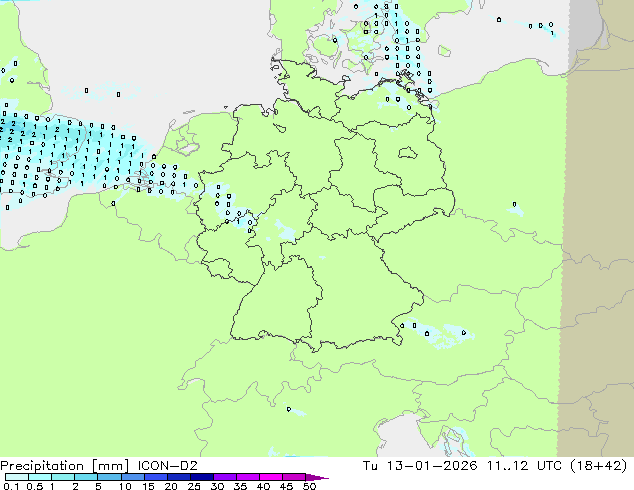
Task: Click the dark navy swatch between 25 and 30
Action: (201, 477)
